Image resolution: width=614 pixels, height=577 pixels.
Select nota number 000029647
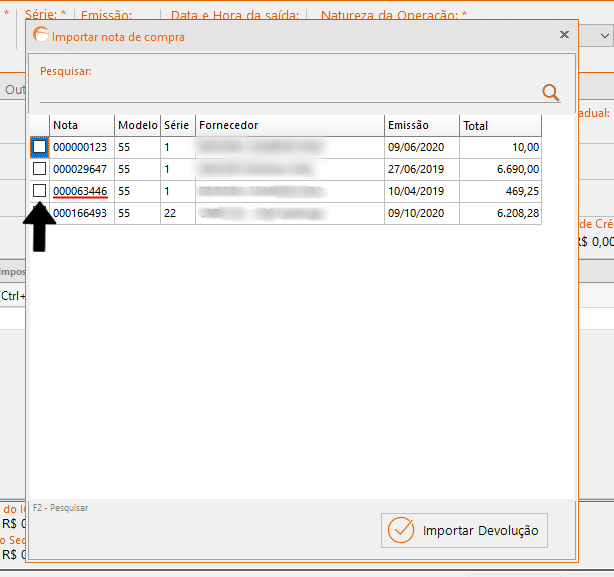click(80, 169)
